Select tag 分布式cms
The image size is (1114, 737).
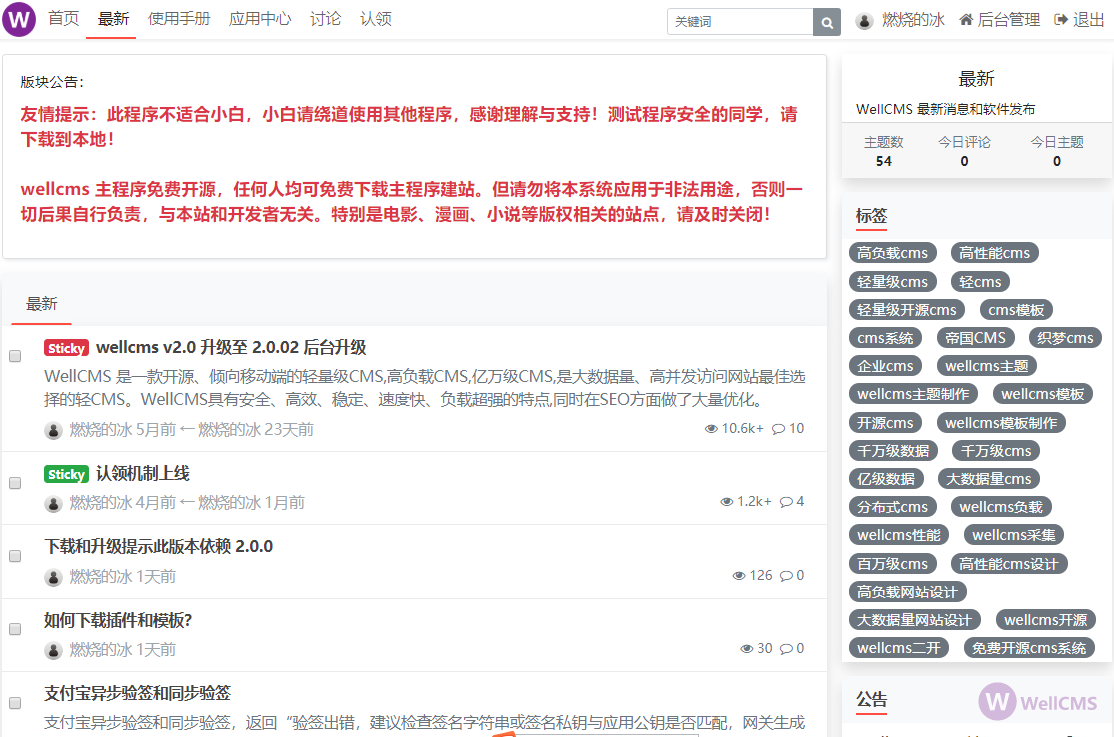[x=892, y=507]
